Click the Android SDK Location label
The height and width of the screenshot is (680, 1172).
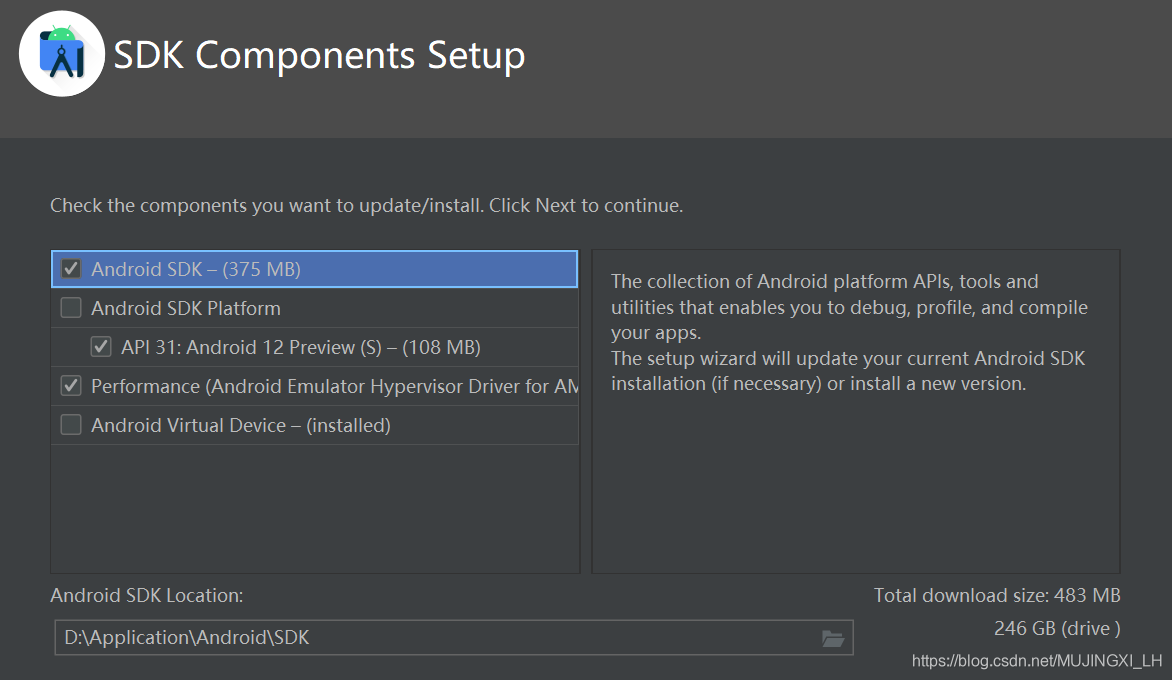tap(147, 596)
